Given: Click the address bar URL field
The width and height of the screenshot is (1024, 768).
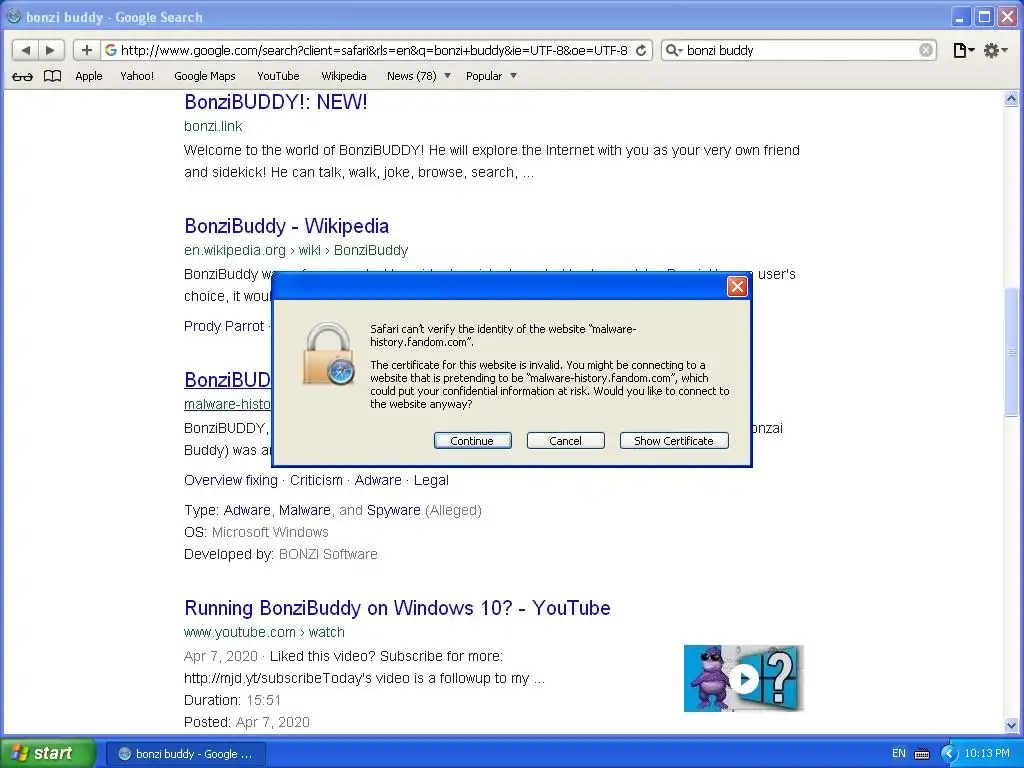Looking at the screenshot, I should (x=374, y=50).
